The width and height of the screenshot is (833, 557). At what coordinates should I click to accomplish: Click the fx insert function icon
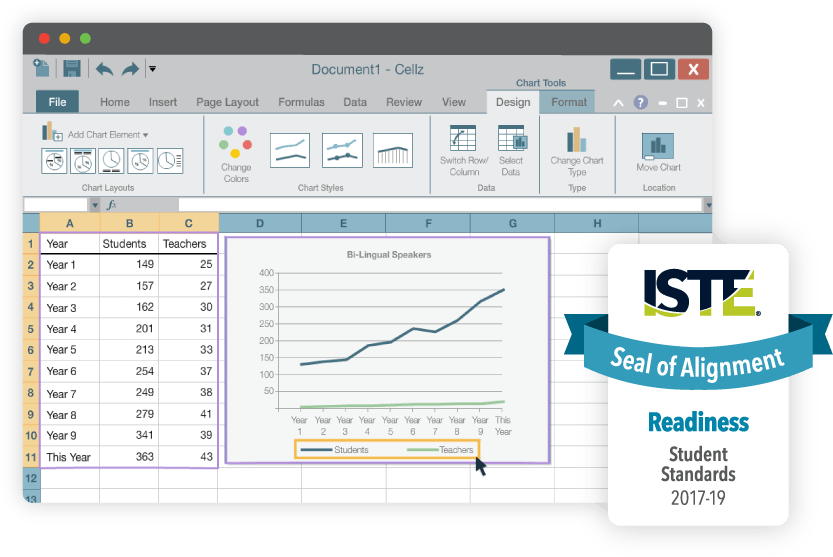(112, 205)
